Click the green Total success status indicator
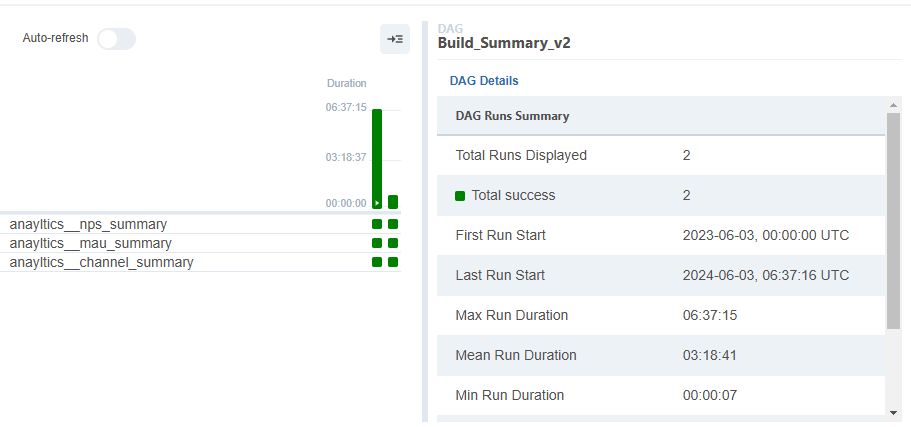The width and height of the screenshot is (911, 427). pyautogui.click(x=460, y=196)
